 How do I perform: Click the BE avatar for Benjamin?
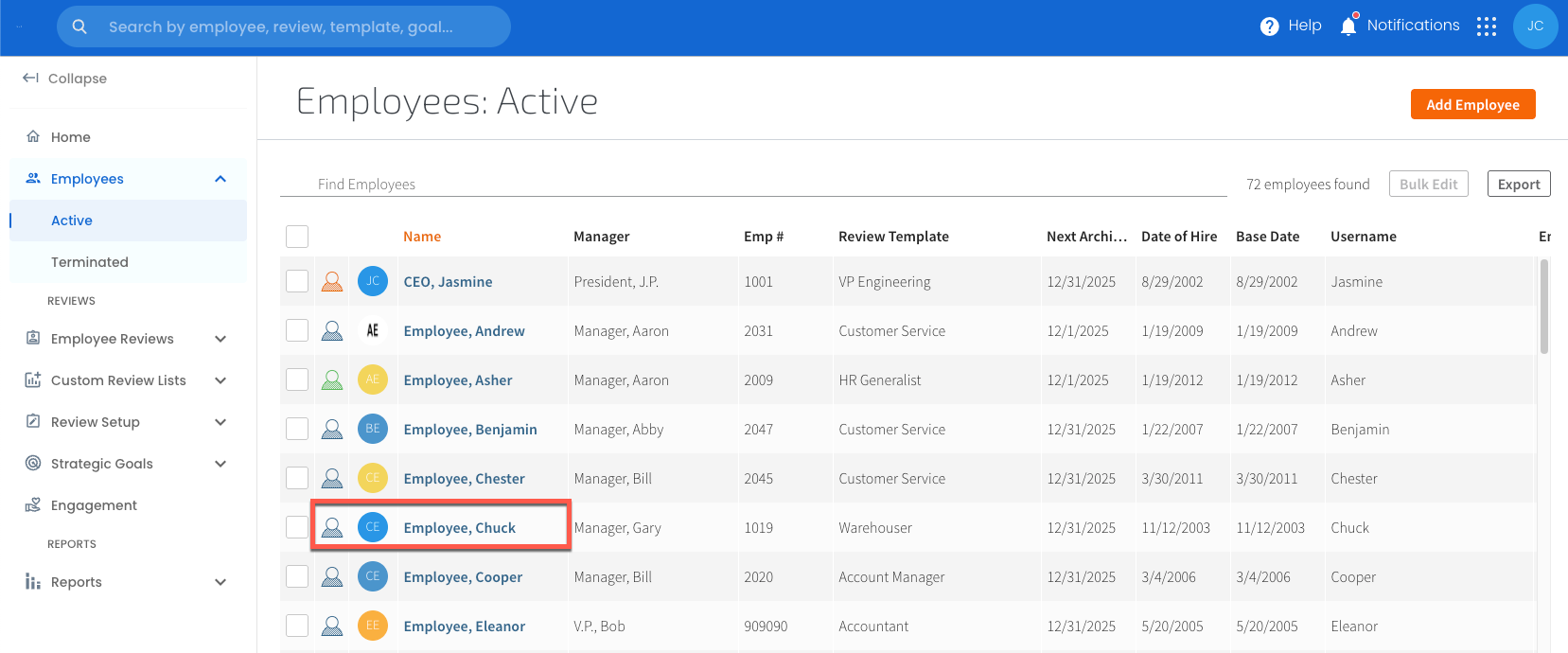click(373, 429)
